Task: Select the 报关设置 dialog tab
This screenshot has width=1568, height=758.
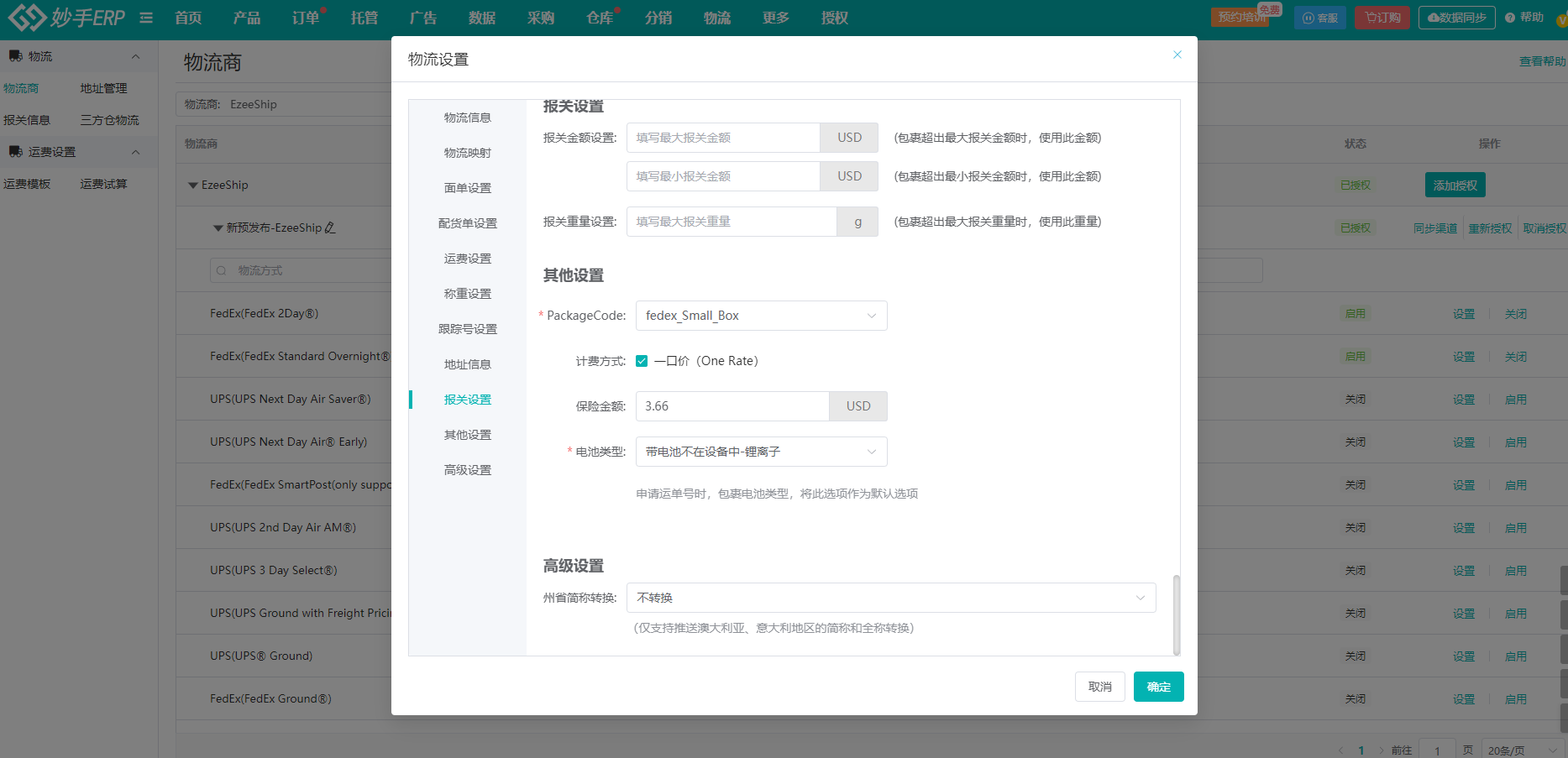Action: point(468,400)
